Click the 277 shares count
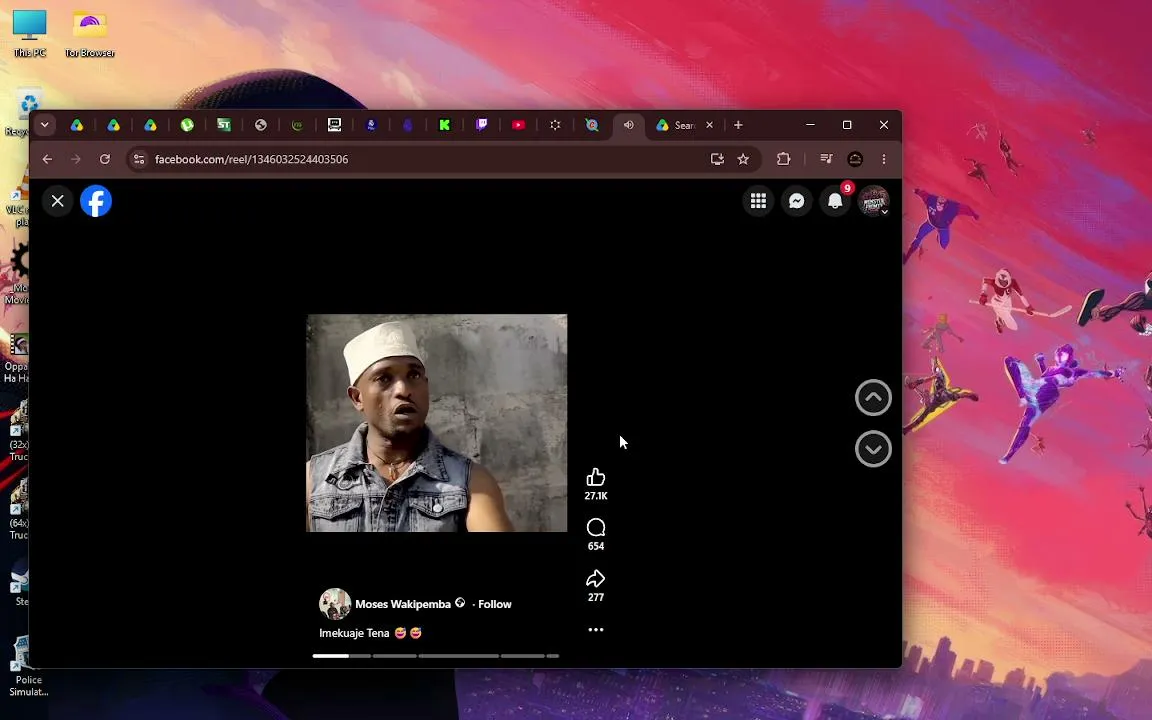This screenshot has width=1152, height=720. 596,597
